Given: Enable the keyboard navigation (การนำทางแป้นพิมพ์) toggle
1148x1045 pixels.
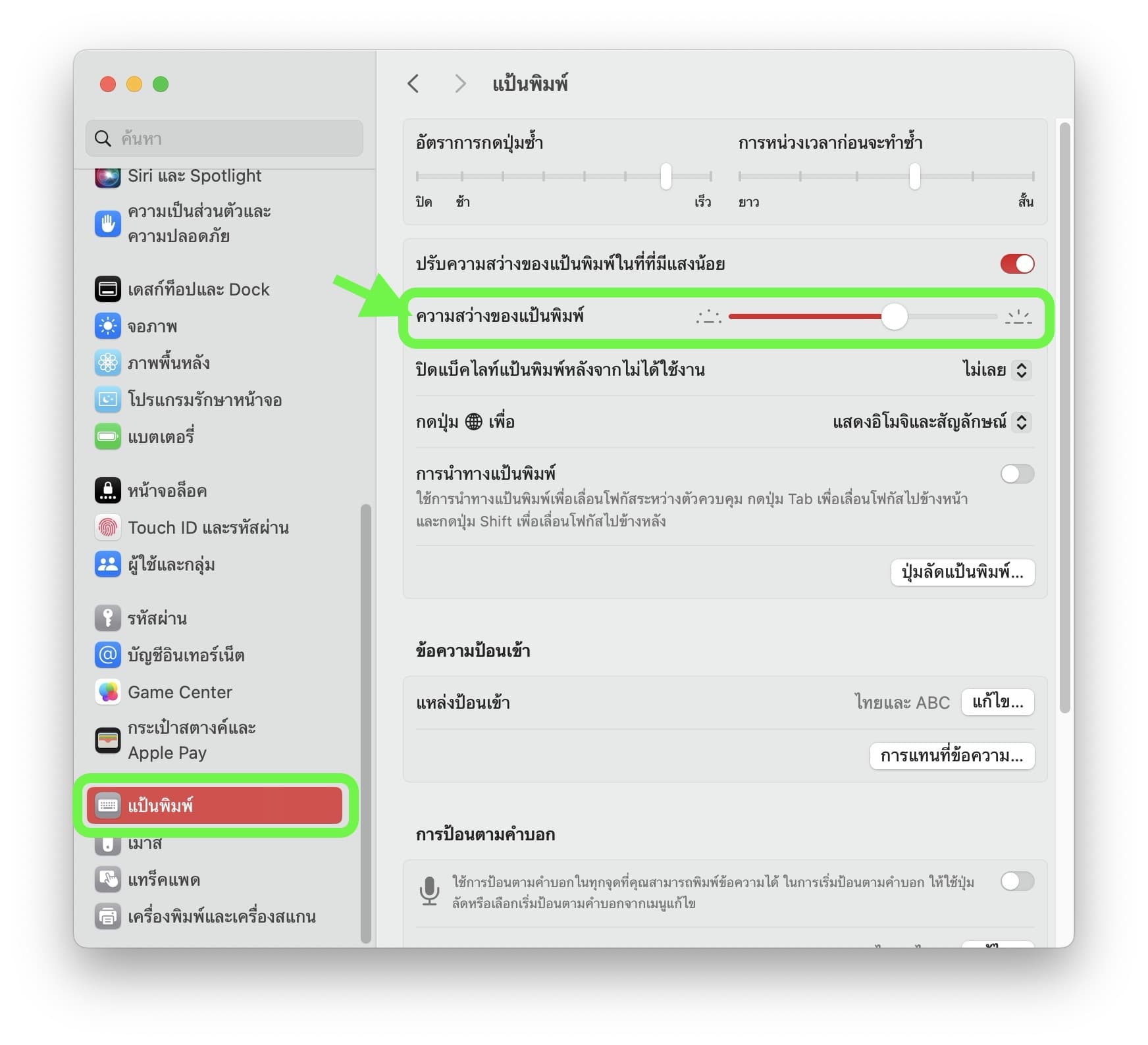Looking at the screenshot, I should [x=1017, y=474].
